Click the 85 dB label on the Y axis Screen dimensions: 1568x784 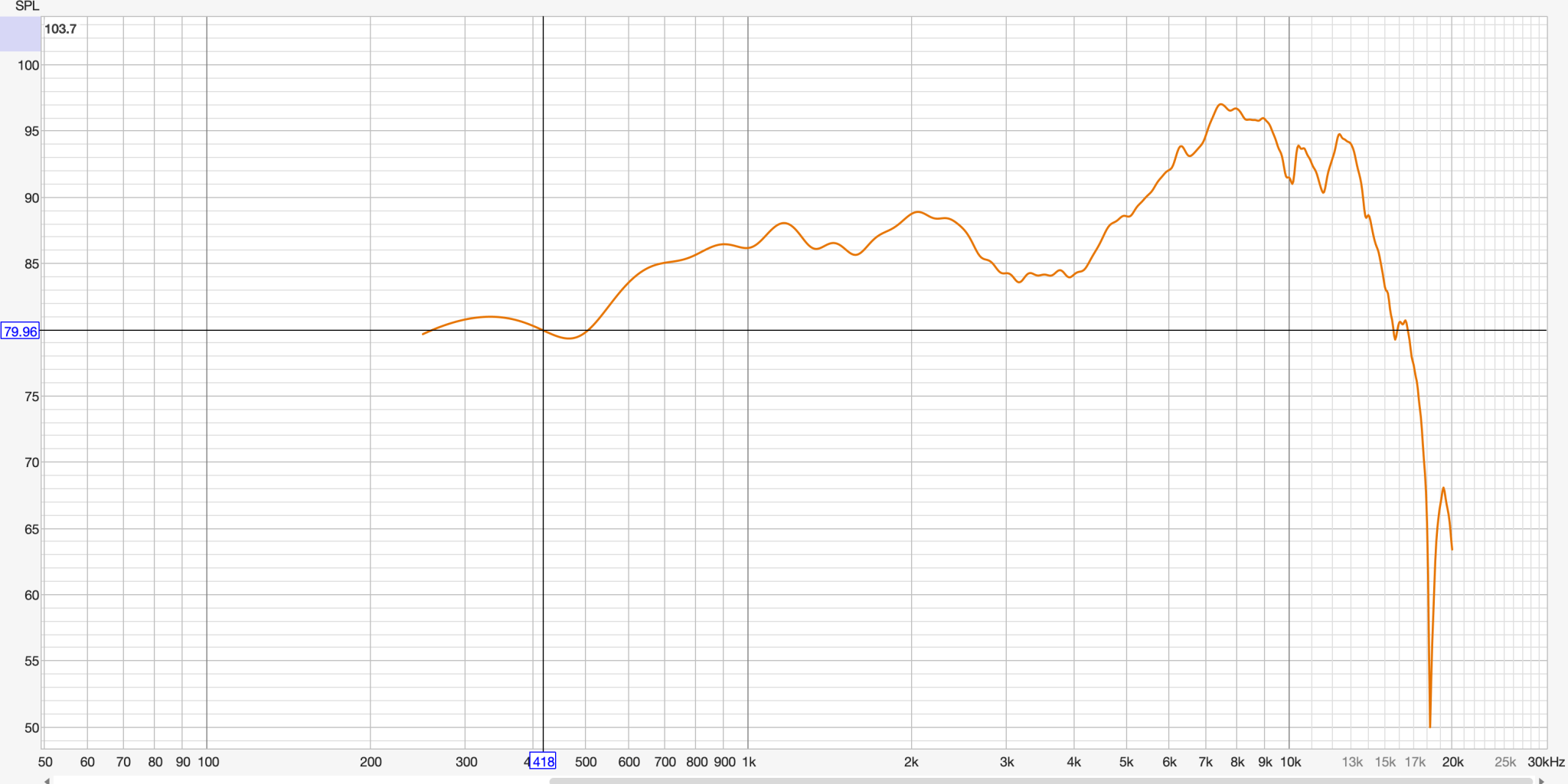[31, 264]
